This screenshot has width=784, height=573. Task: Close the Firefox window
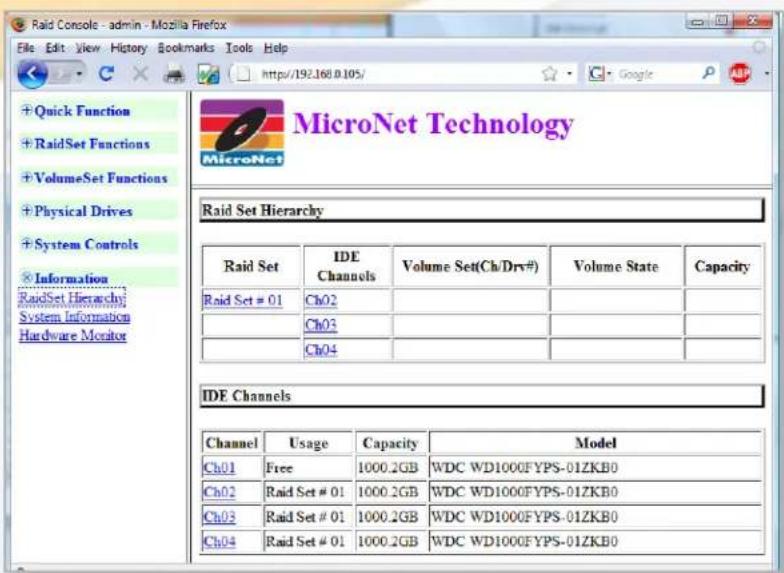pyautogui.click(x=753, y=21)
